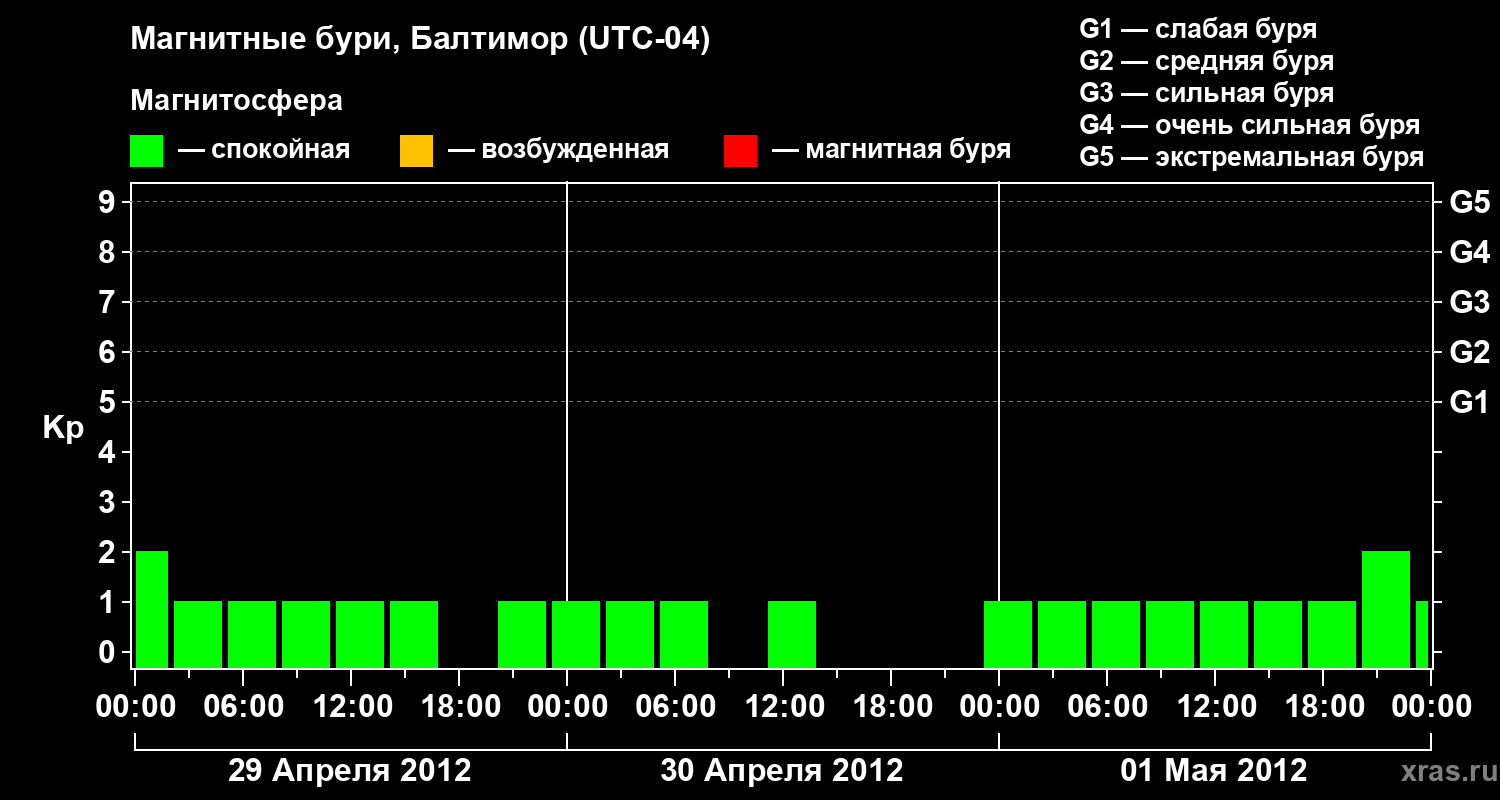1500x800 pixels.
Task: Click the 'G1' label on the right axis
Action: tap(1469, 402)
